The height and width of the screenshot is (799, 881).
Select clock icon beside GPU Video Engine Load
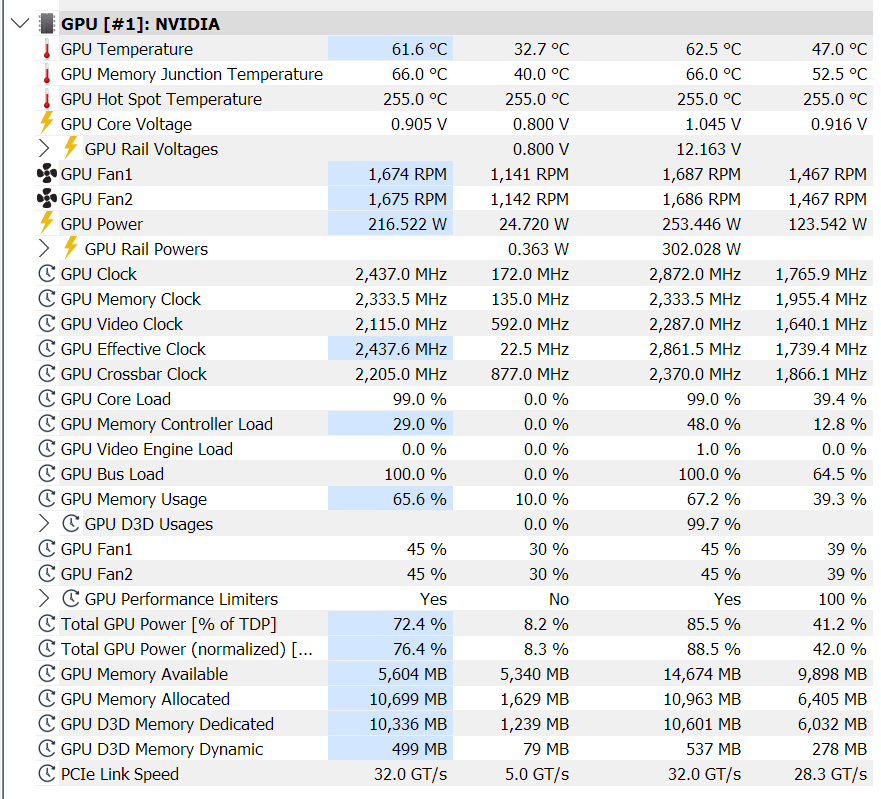tap(47, 449)
